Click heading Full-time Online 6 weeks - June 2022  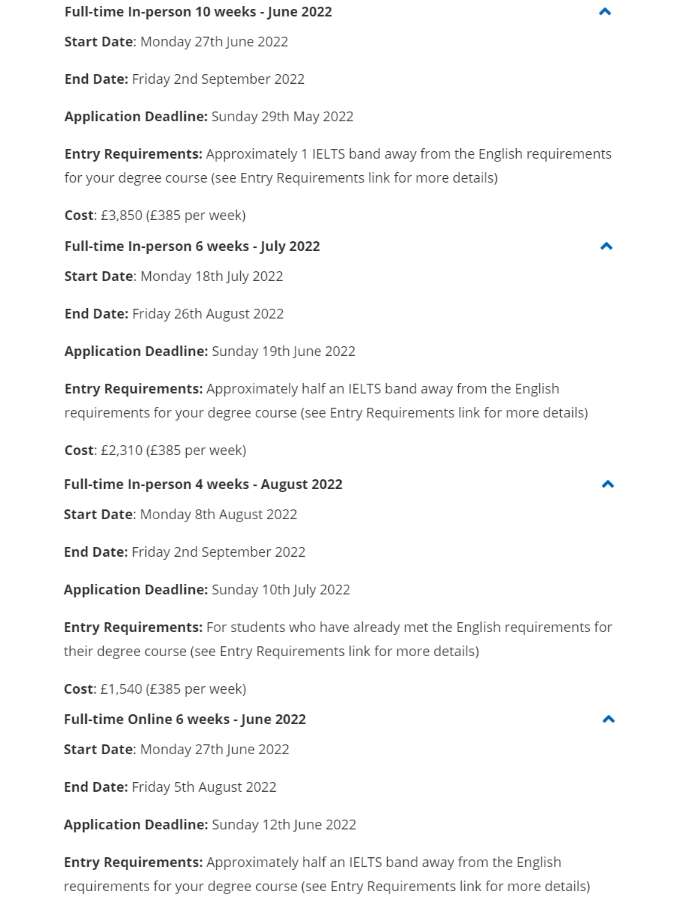[x=185, y=719]
